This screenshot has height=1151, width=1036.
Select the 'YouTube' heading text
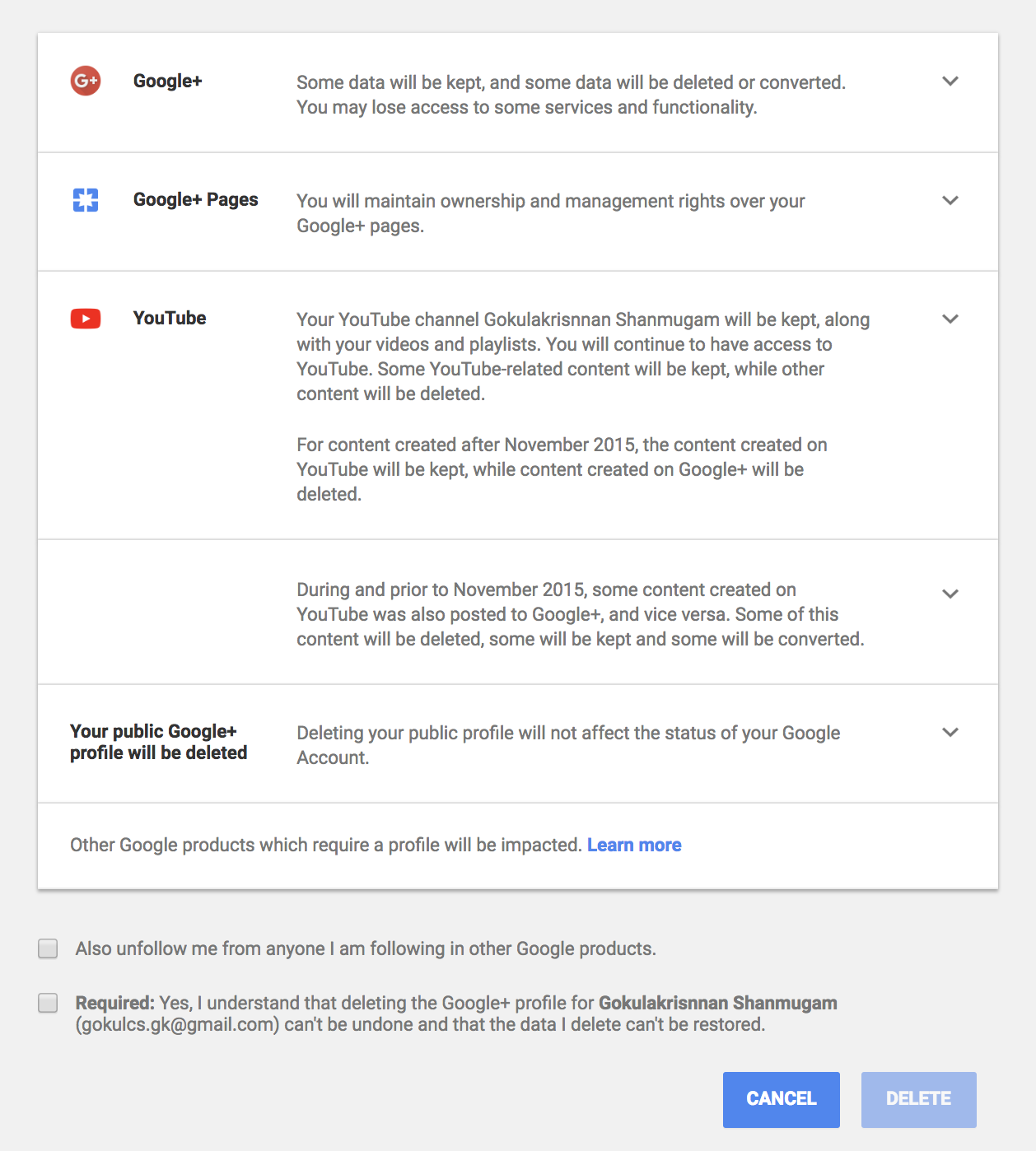click(170, 319)
